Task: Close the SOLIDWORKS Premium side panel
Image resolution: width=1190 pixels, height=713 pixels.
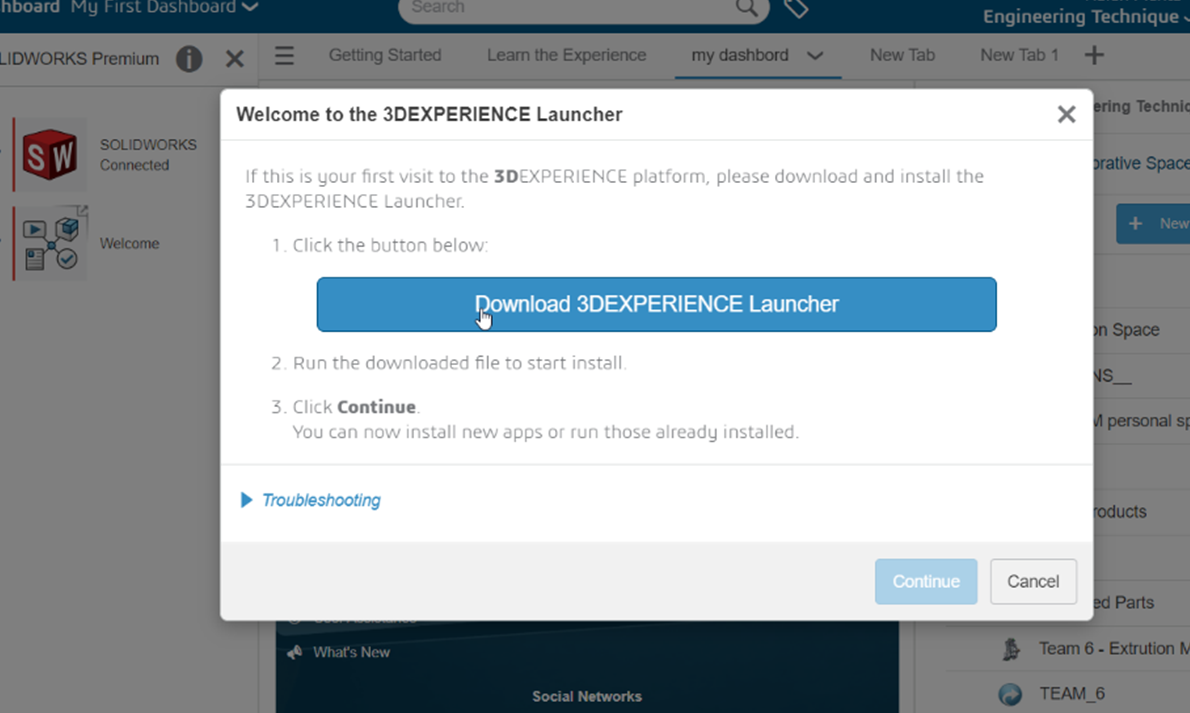Action: 235,59
